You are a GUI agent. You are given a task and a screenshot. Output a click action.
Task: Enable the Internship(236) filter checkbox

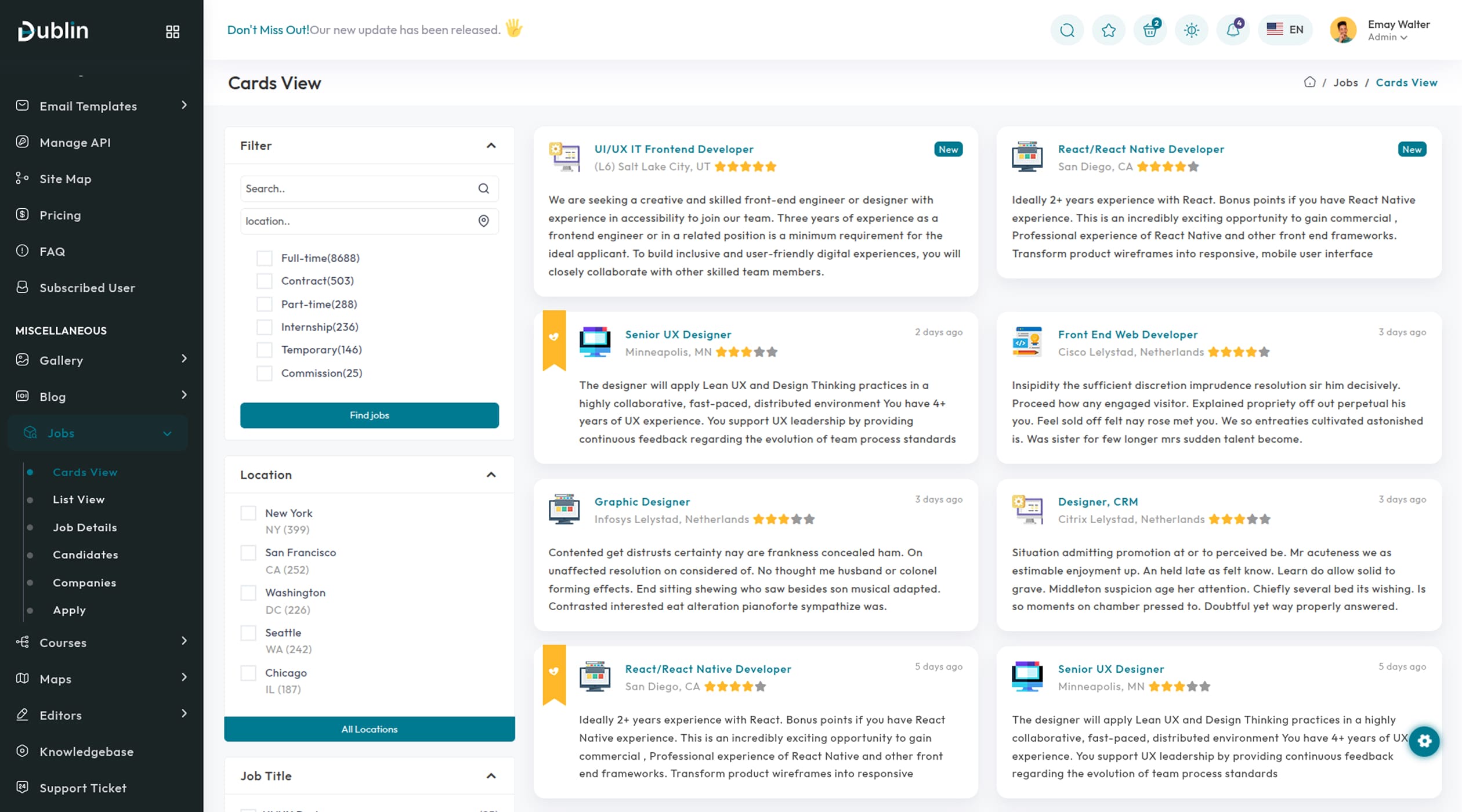265,327
